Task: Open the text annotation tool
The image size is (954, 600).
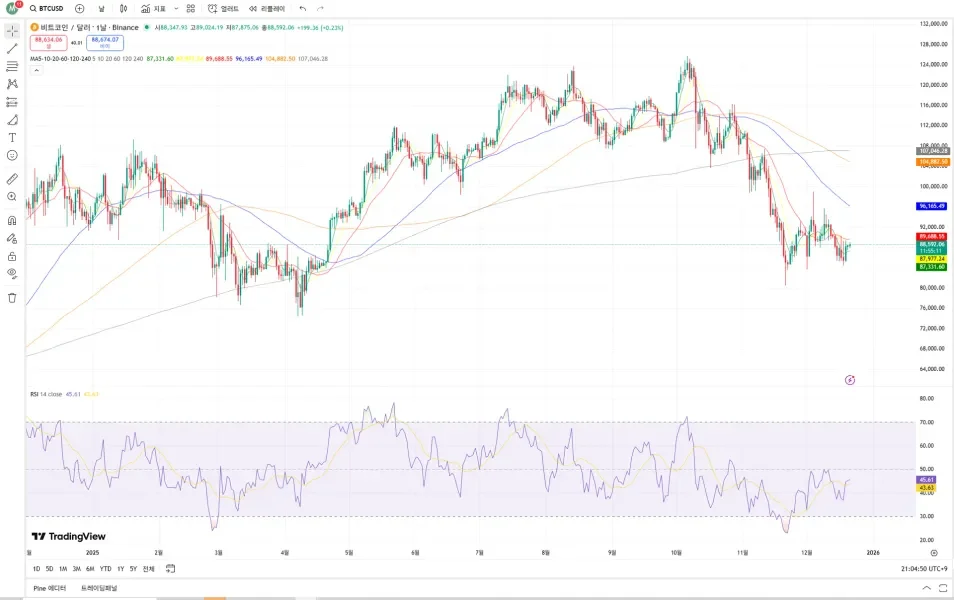Action: click(x=12, y=138)
